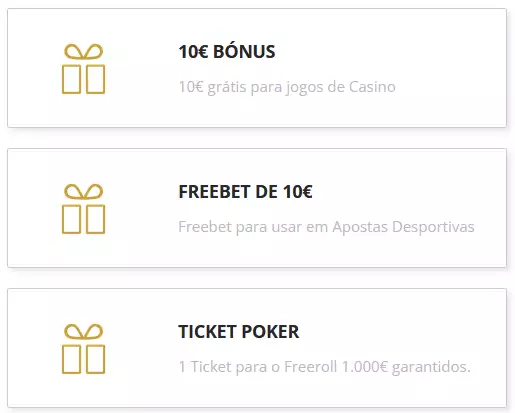Click the gift icon beside 10€ BÓNUS

(x=83, y=69)
